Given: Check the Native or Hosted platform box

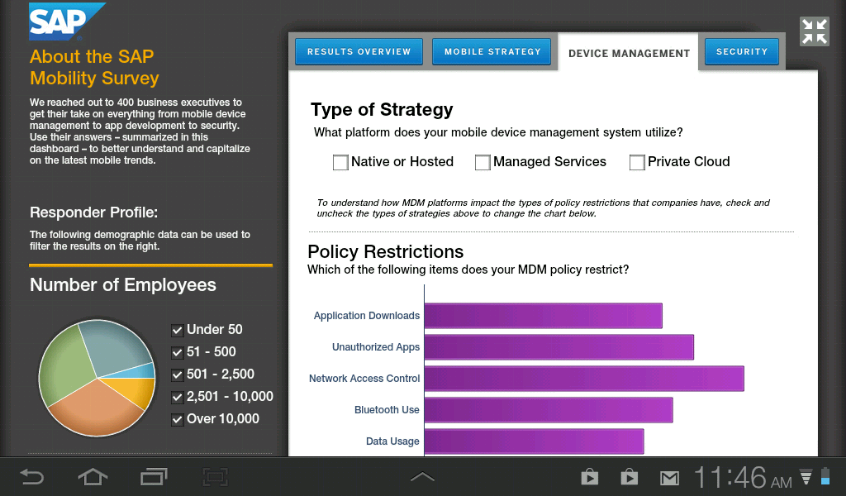Looking at the screenshot, I should [340, 162].
